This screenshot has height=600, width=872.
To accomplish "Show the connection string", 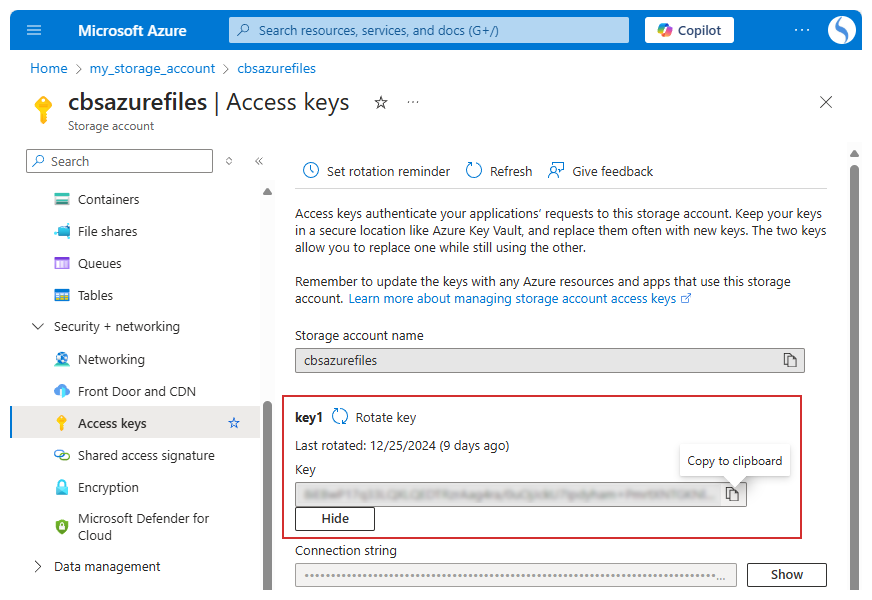I will [x=786, y=574].
